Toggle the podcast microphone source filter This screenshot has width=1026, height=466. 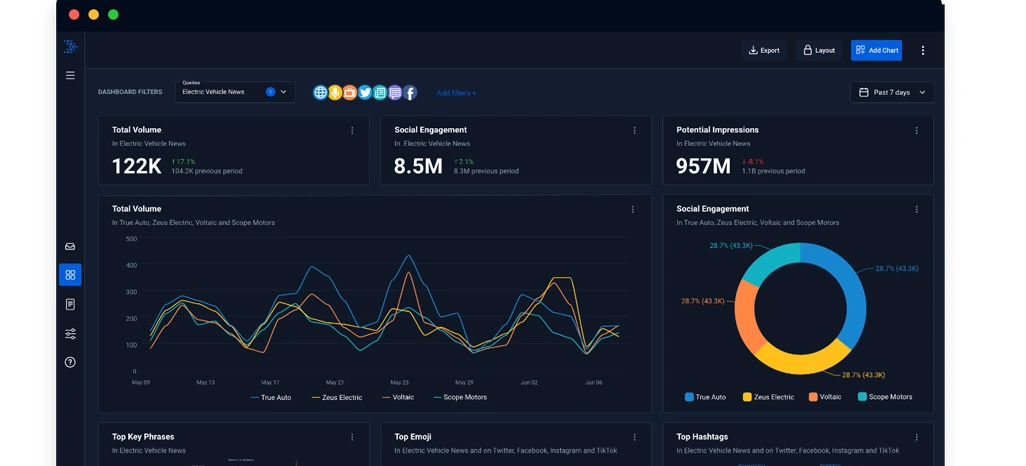click(335, 92)
